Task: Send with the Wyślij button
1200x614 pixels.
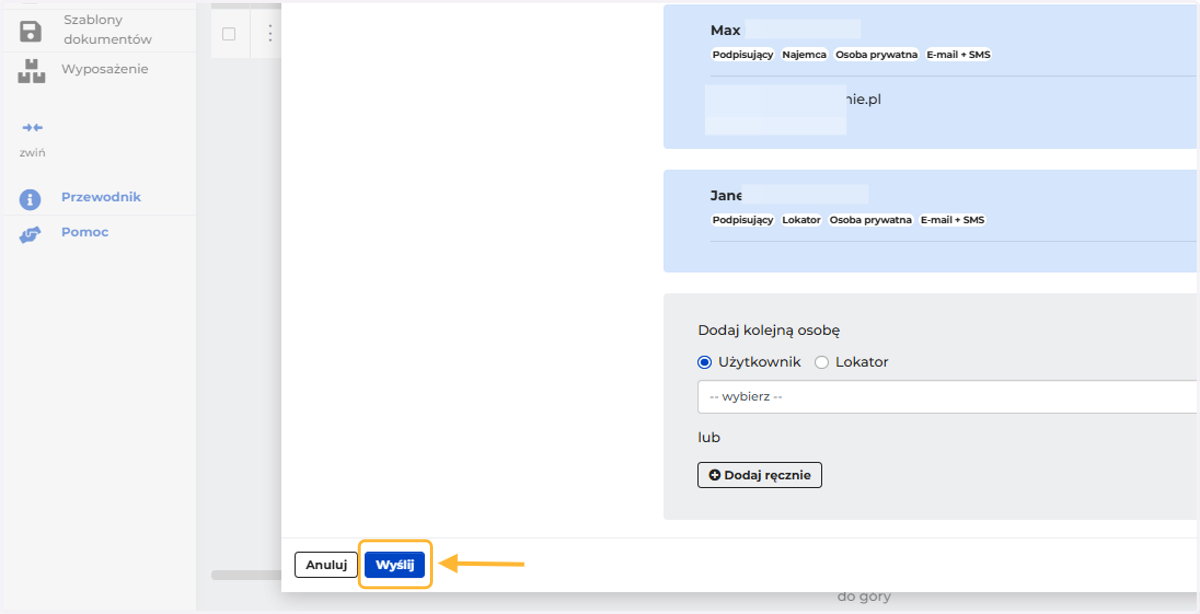Action: 395,565
